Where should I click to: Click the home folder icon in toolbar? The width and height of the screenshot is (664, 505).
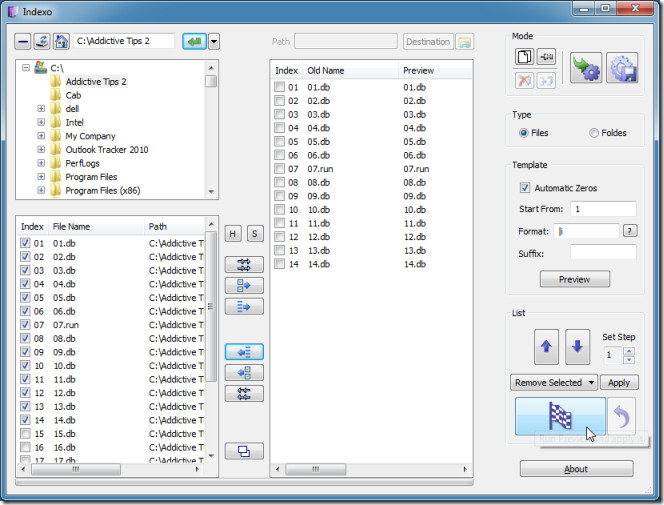point(62,42)
